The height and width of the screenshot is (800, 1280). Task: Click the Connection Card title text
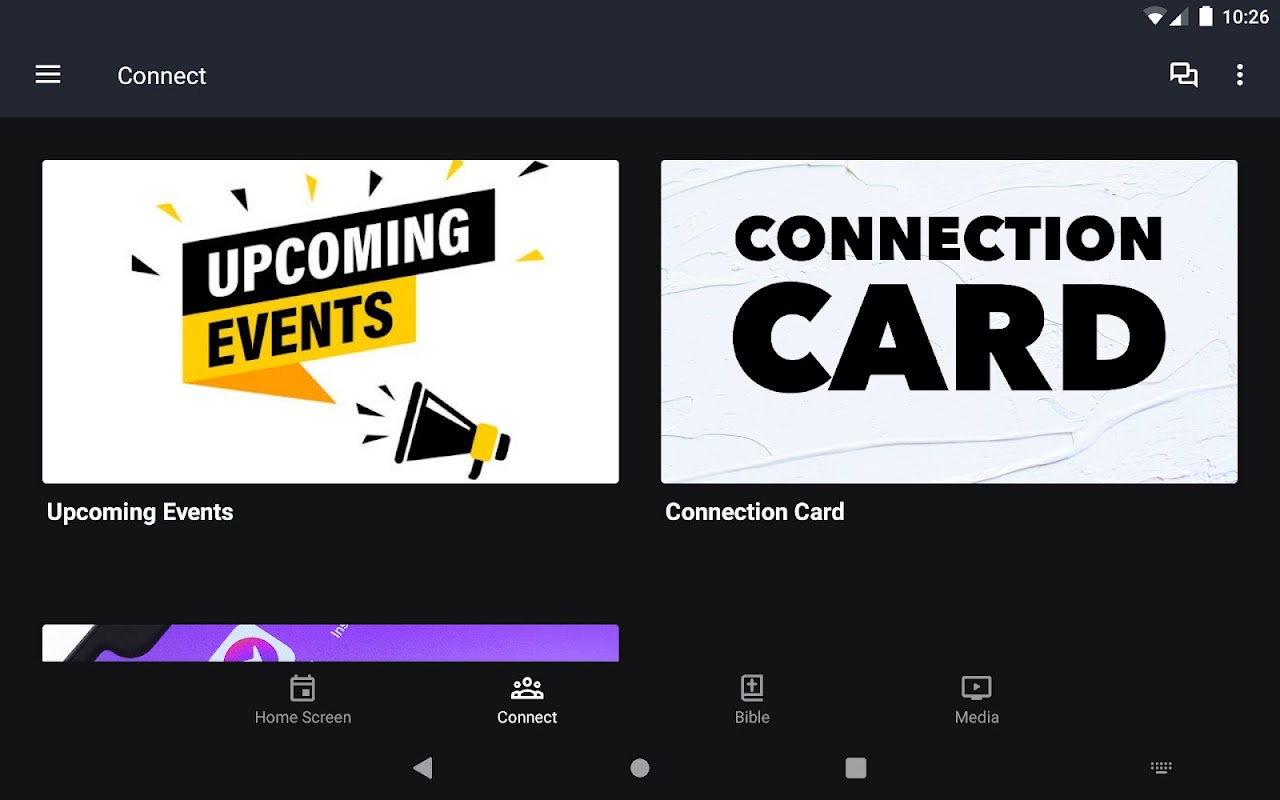pyautogui.click(x=755, y=512)
